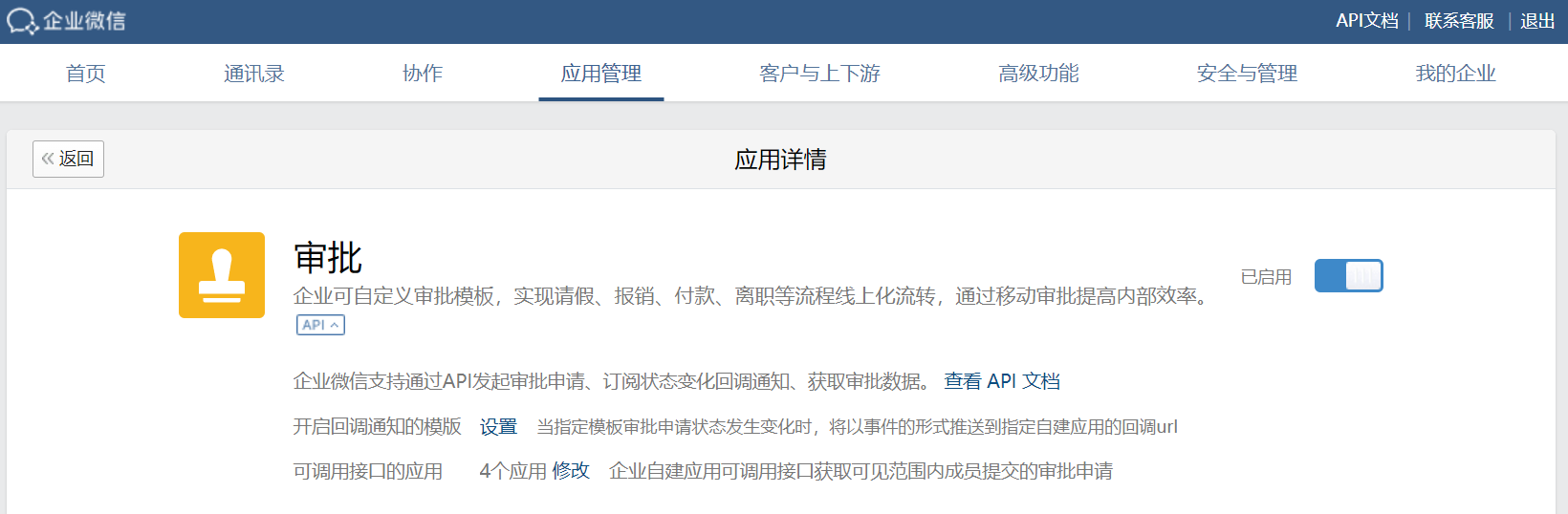Image resolution: width=1568 pixels, height=514 pixels.
Task: Go back with the 返回 button
Action: pos(68,159)
